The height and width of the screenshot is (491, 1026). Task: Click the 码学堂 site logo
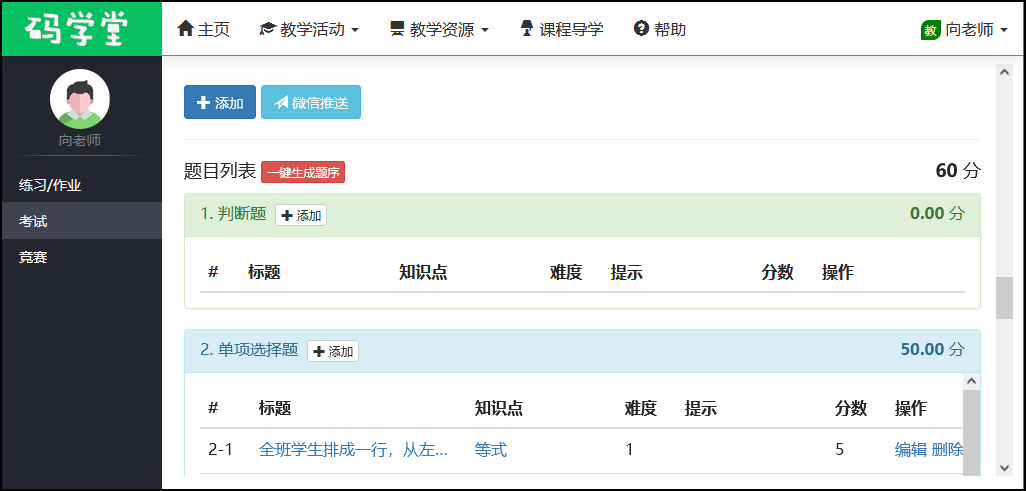(x=77, y=29)
